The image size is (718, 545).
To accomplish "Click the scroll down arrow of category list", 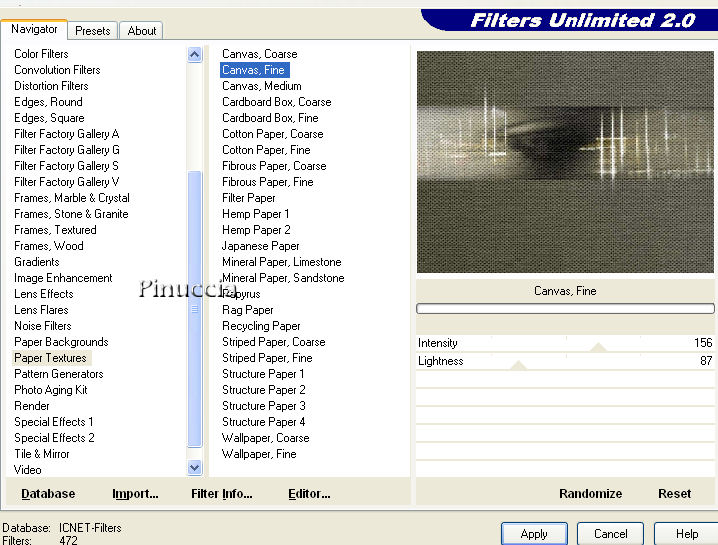I will [195, 468].
